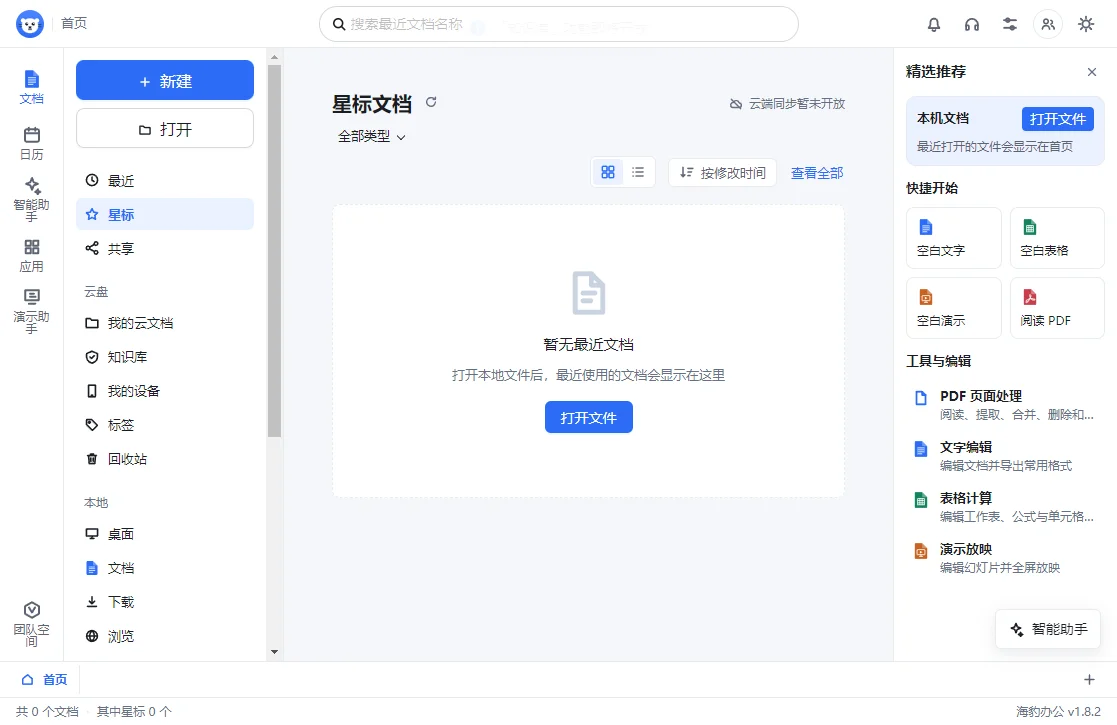
Task: Open 我的云文档 folder
Action: [165, 323]
